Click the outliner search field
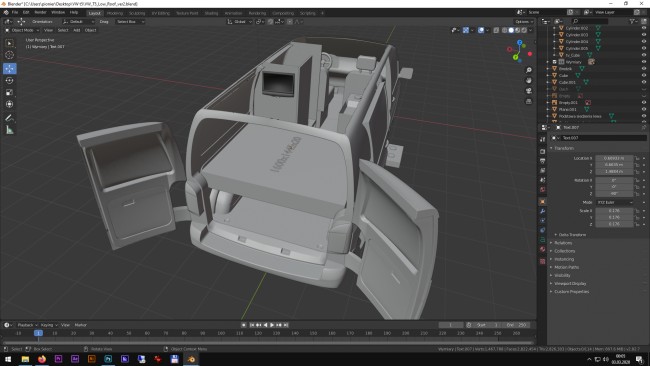This screenshot has width=650, height=366. [x=590, y=21]
